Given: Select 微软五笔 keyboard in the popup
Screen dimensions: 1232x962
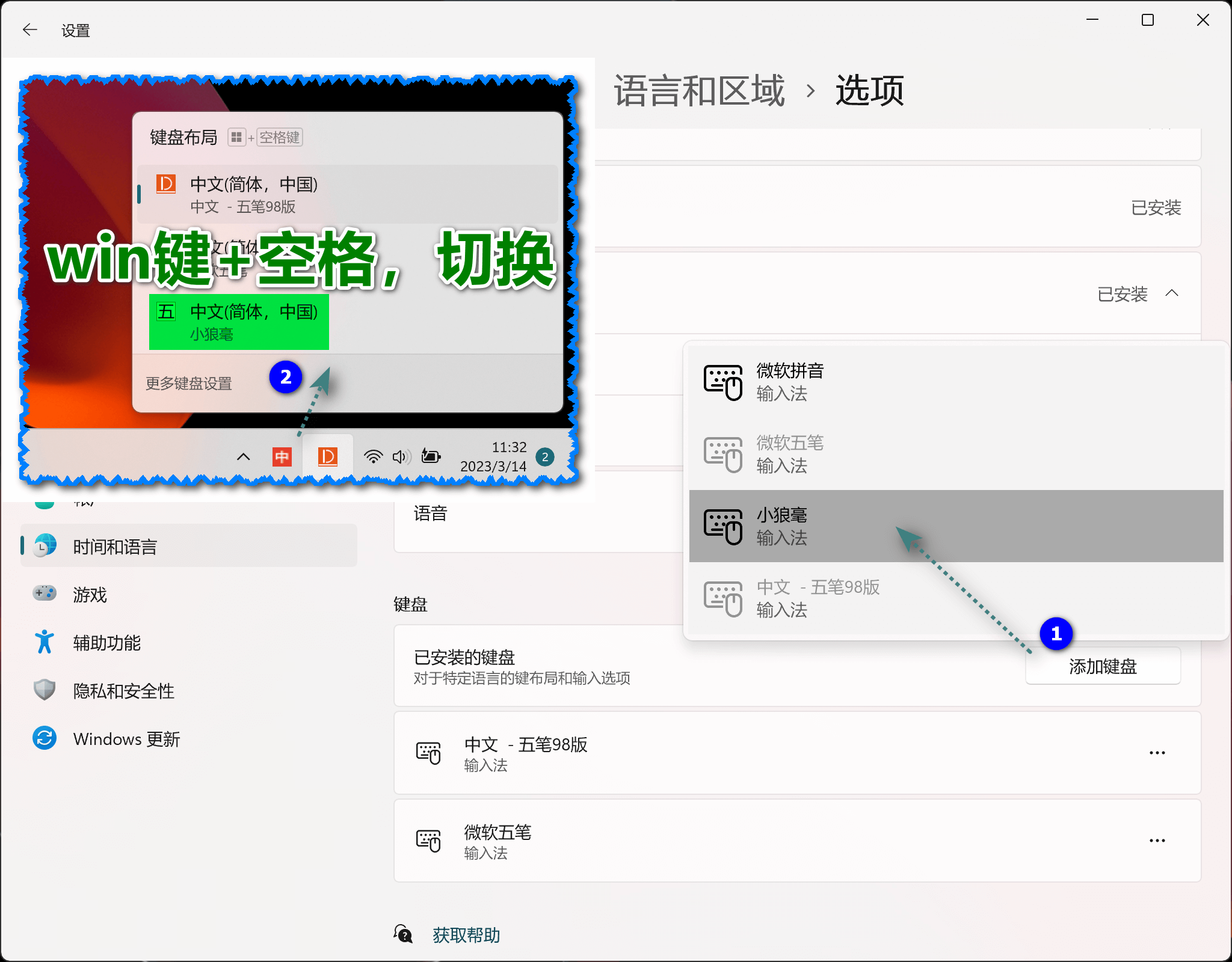Looking at the screenshot, I should click(x=956, y=454).
